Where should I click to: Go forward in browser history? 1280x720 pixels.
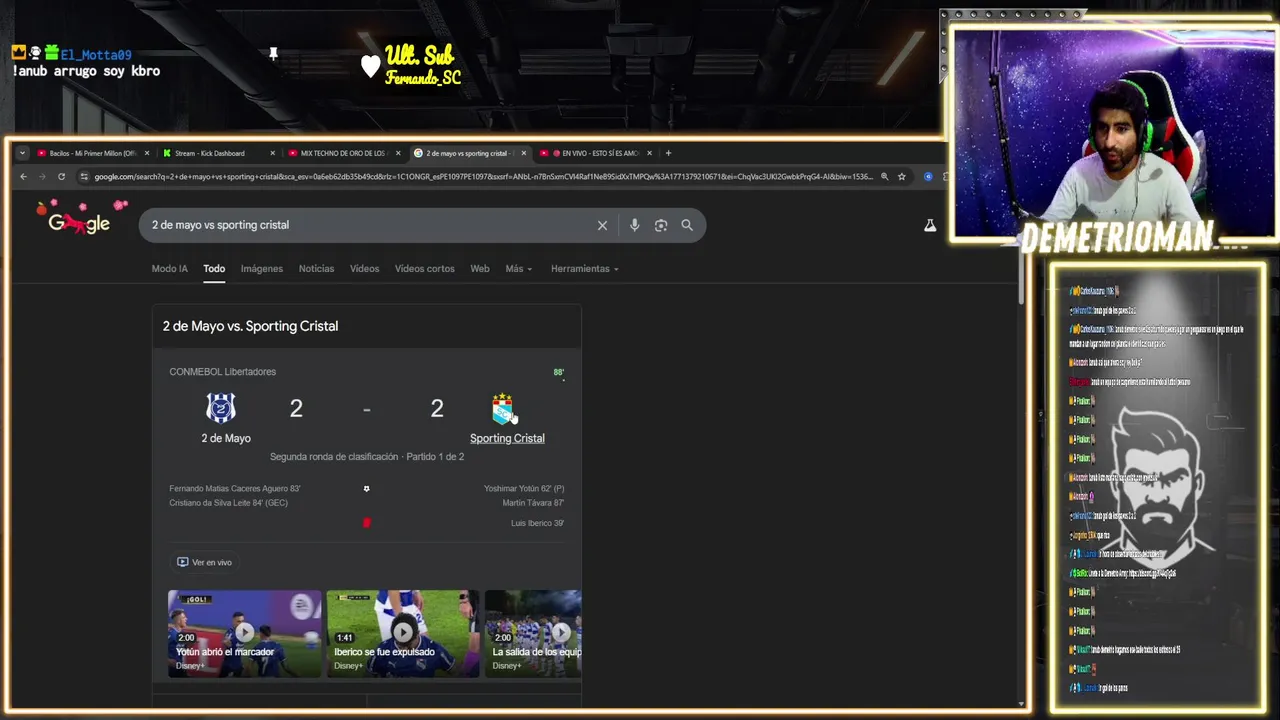[42, 177]
